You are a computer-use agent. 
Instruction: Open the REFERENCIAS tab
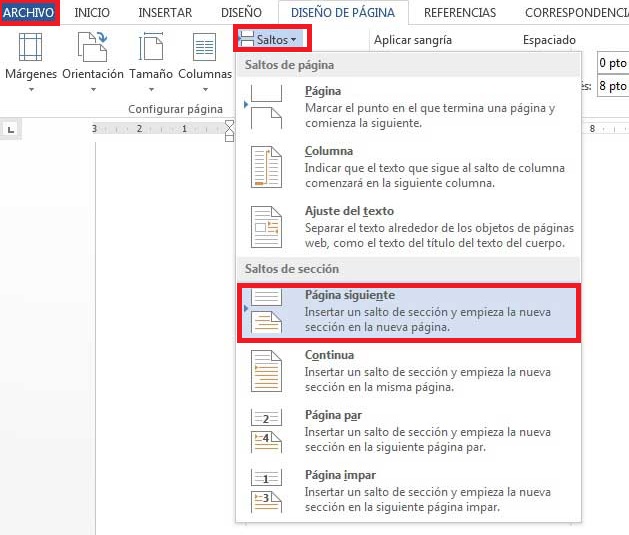(460, 12)
